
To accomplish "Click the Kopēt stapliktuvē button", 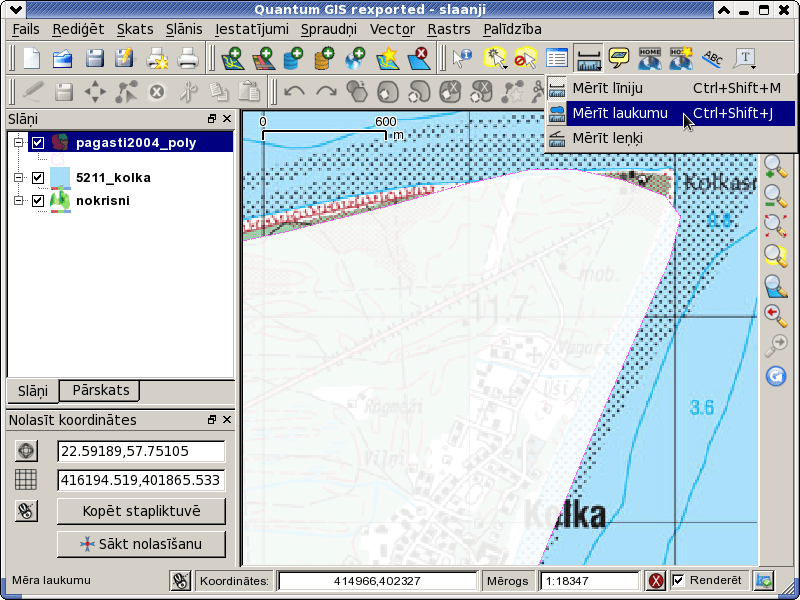I will (141, 511).
